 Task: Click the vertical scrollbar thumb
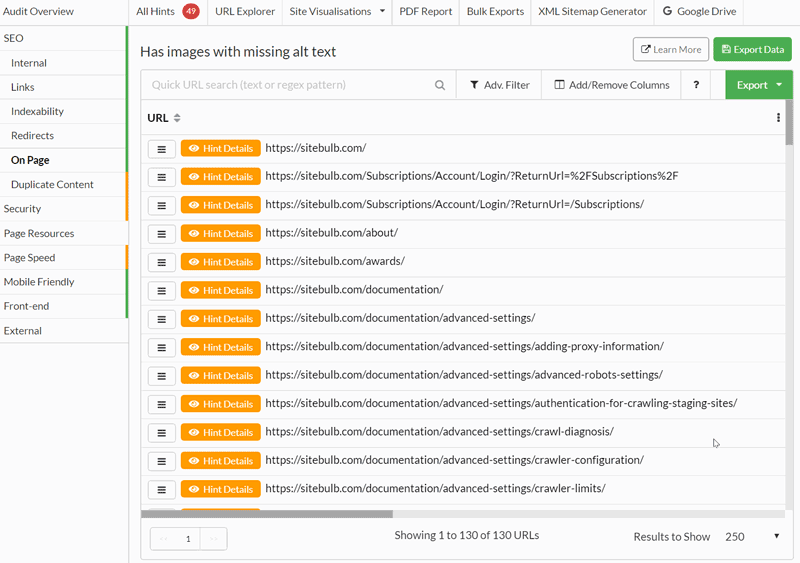coord(789,123)
